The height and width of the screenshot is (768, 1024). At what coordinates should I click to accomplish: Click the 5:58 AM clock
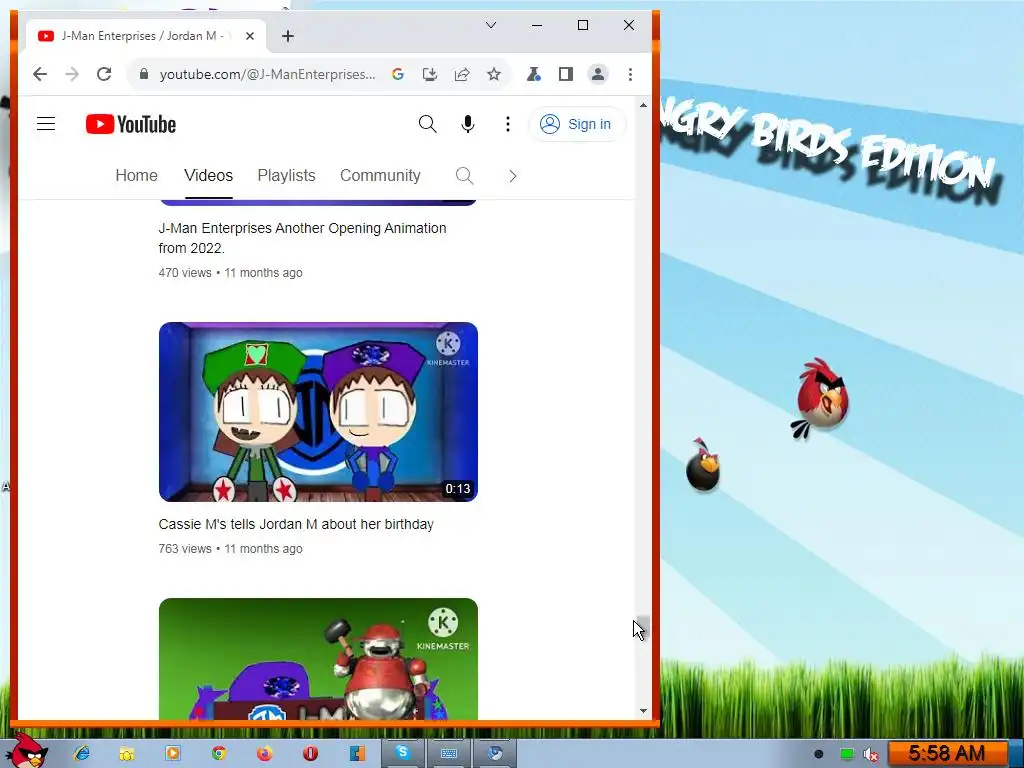947,753
